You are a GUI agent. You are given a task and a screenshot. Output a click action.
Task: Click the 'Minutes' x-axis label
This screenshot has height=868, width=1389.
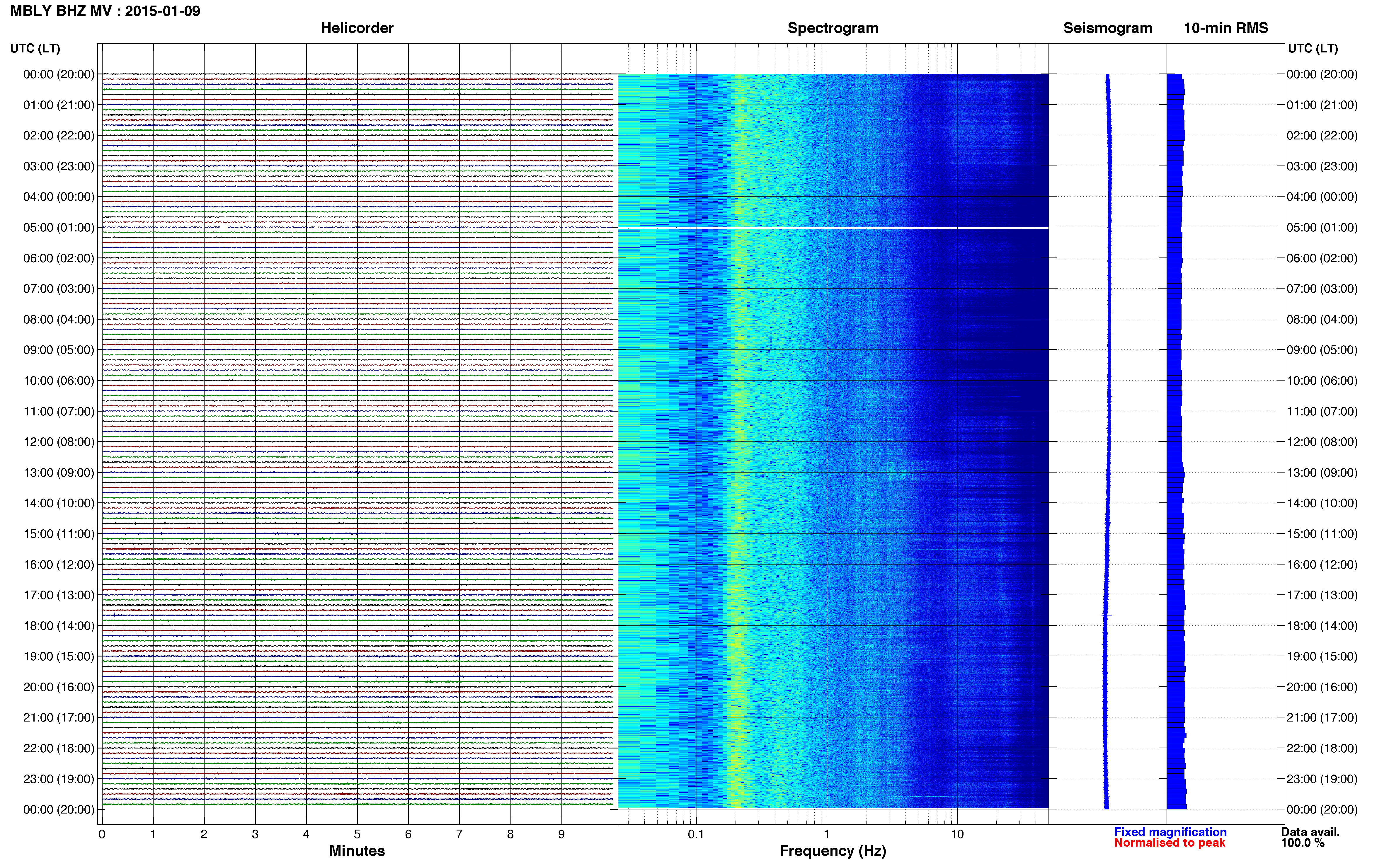click(x=357, y=851)
